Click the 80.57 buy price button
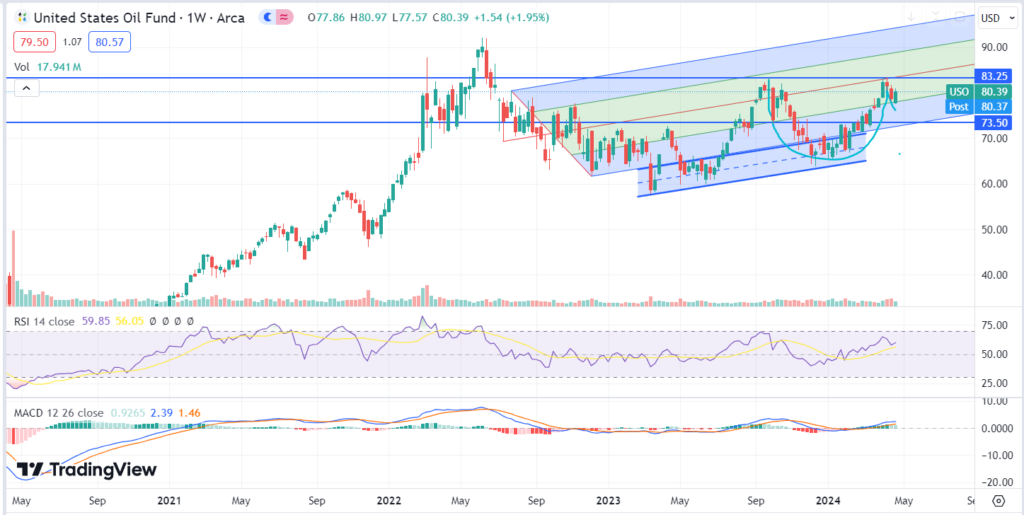 click(110, 43)
